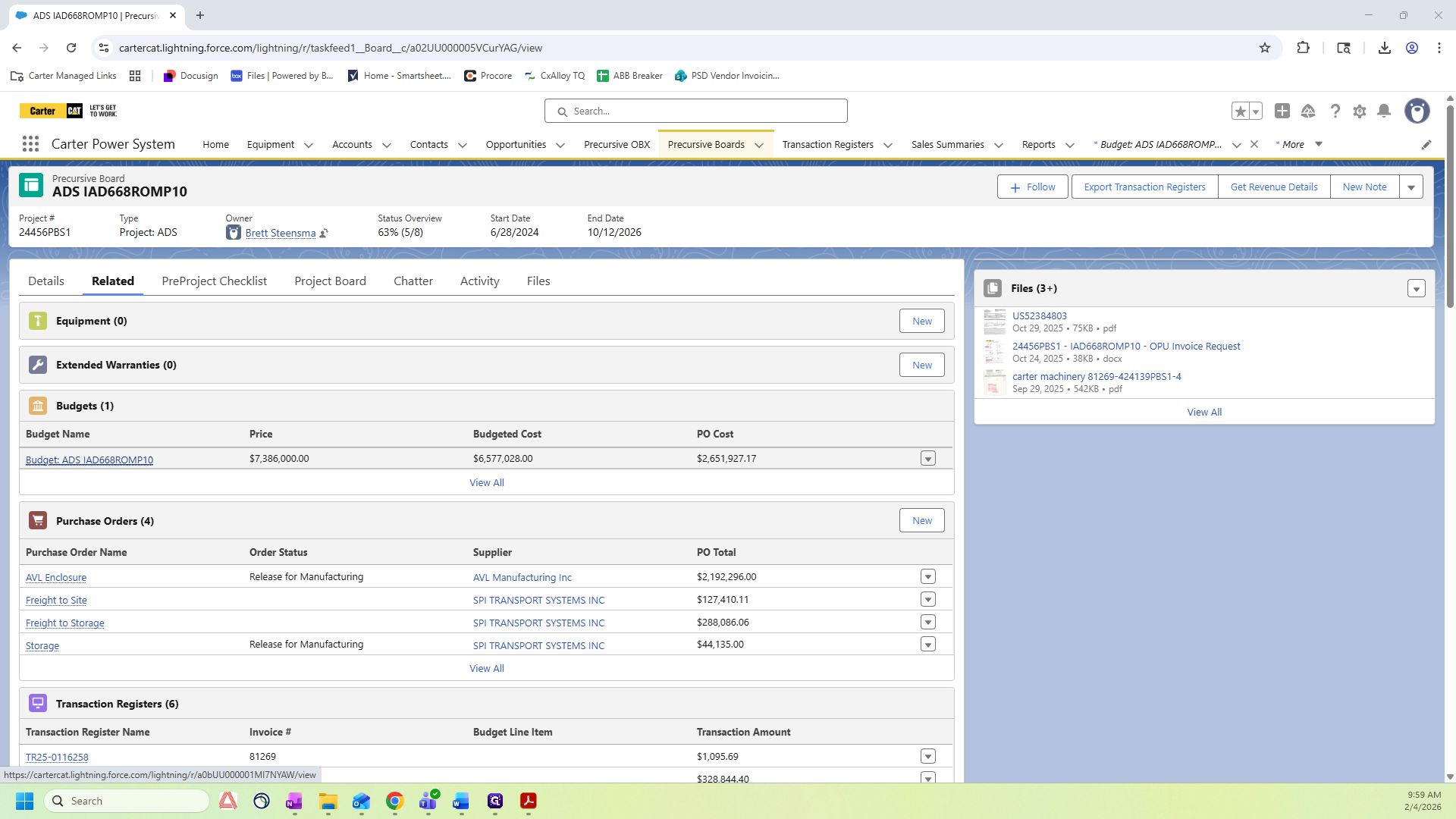Screen dimensions: 1456x819
Task: Click the favorites star icon
Action: [1241, 111]
